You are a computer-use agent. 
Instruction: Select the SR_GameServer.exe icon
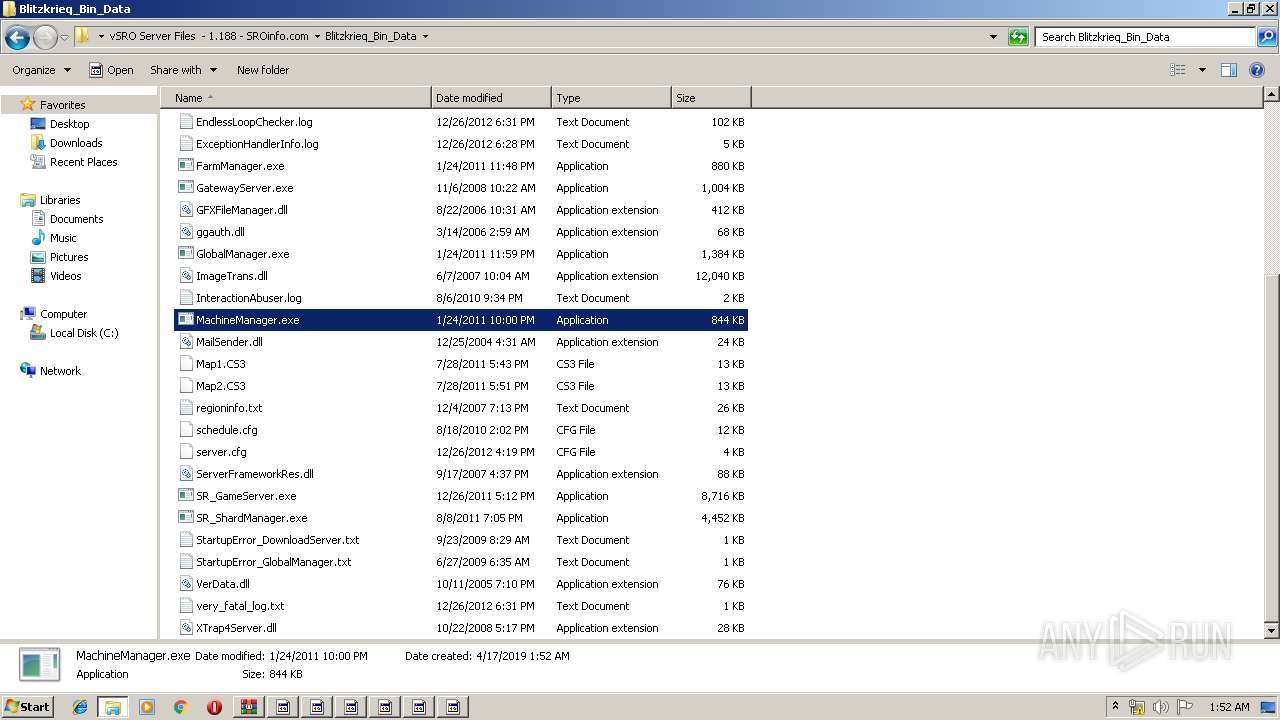click(185, 496)
